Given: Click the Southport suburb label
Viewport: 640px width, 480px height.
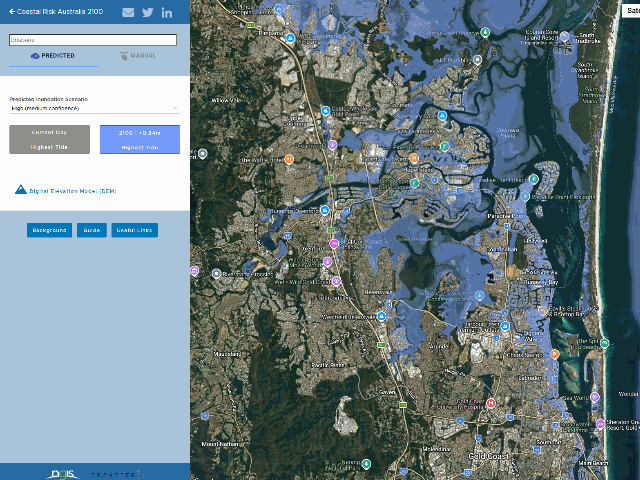Looking at the screenshot, I should click(549, 442).
